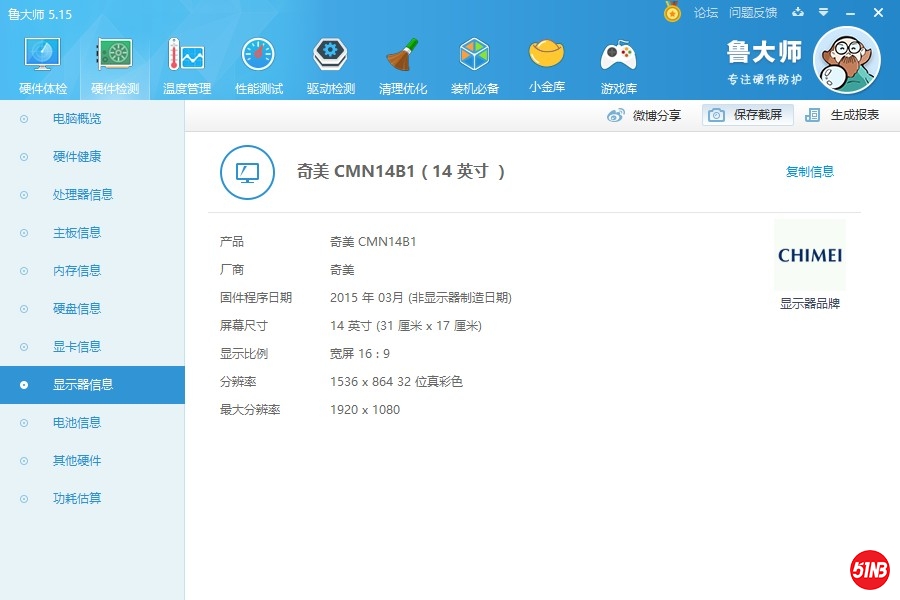The height and width of the screenshot is (600, 900).
Task: Click 生成报表 to generate report
Action: tap(843, 115)
